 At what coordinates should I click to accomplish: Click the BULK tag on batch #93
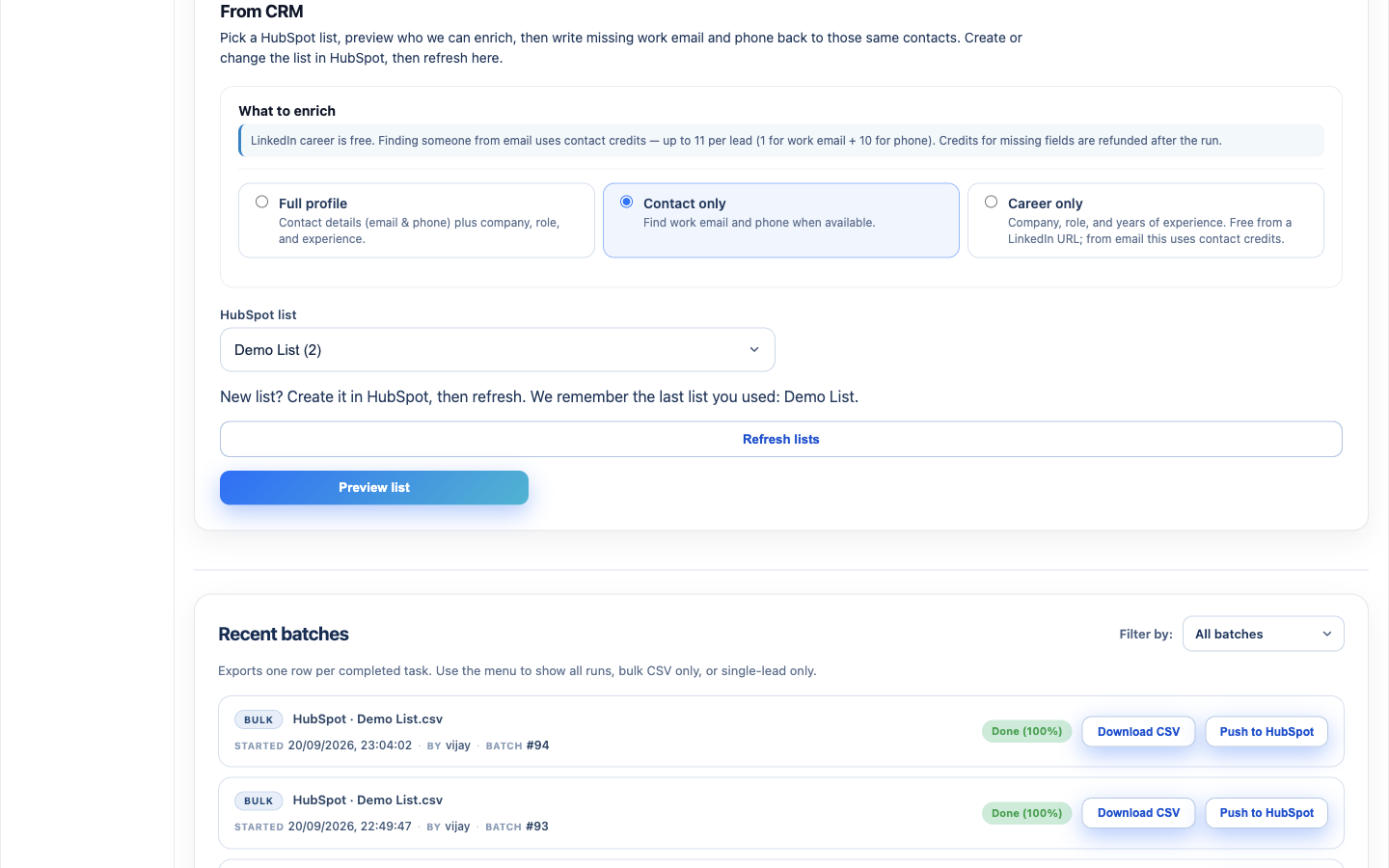coord(259,801)
